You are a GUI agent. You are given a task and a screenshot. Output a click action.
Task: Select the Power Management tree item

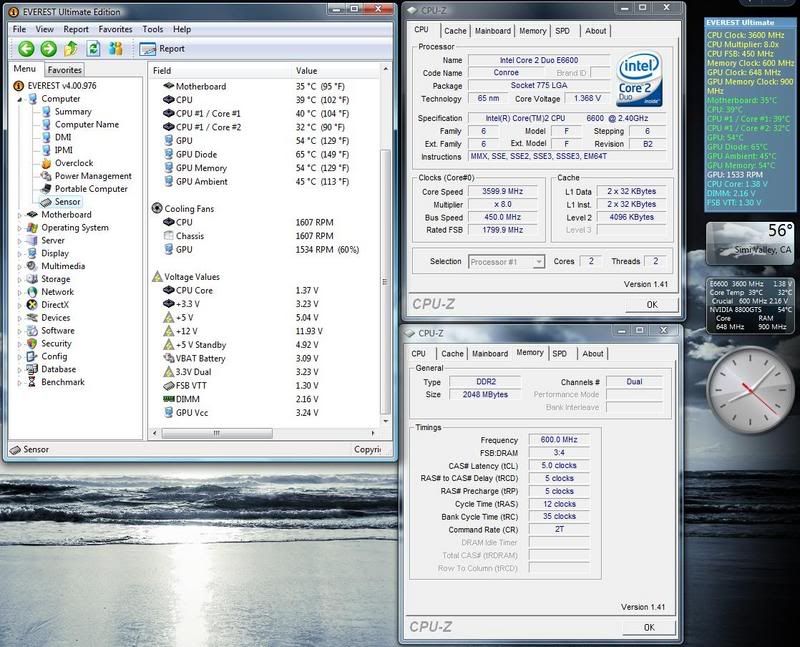click(x=87, y=176)
